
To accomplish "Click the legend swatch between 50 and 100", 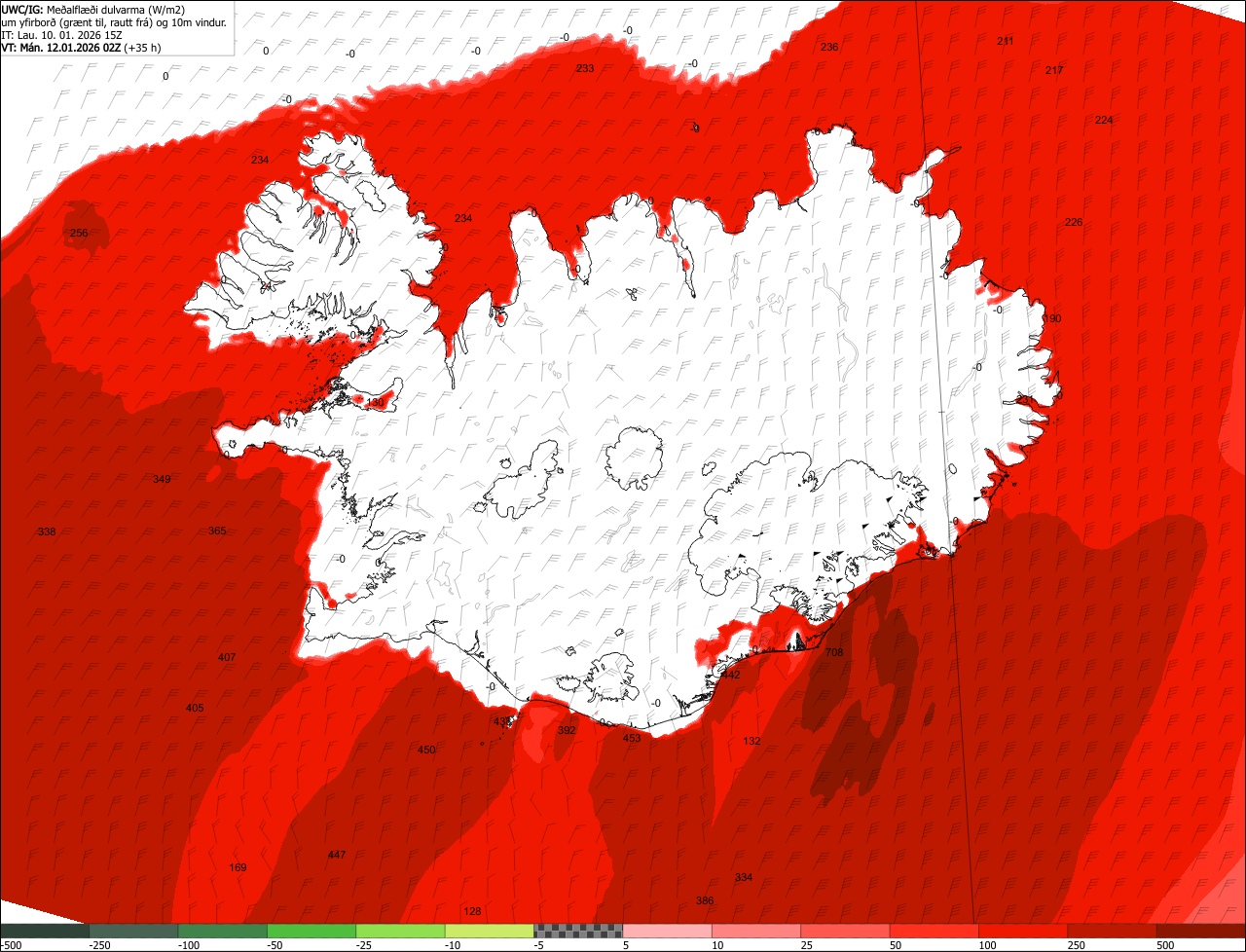I will coord(934,931).
